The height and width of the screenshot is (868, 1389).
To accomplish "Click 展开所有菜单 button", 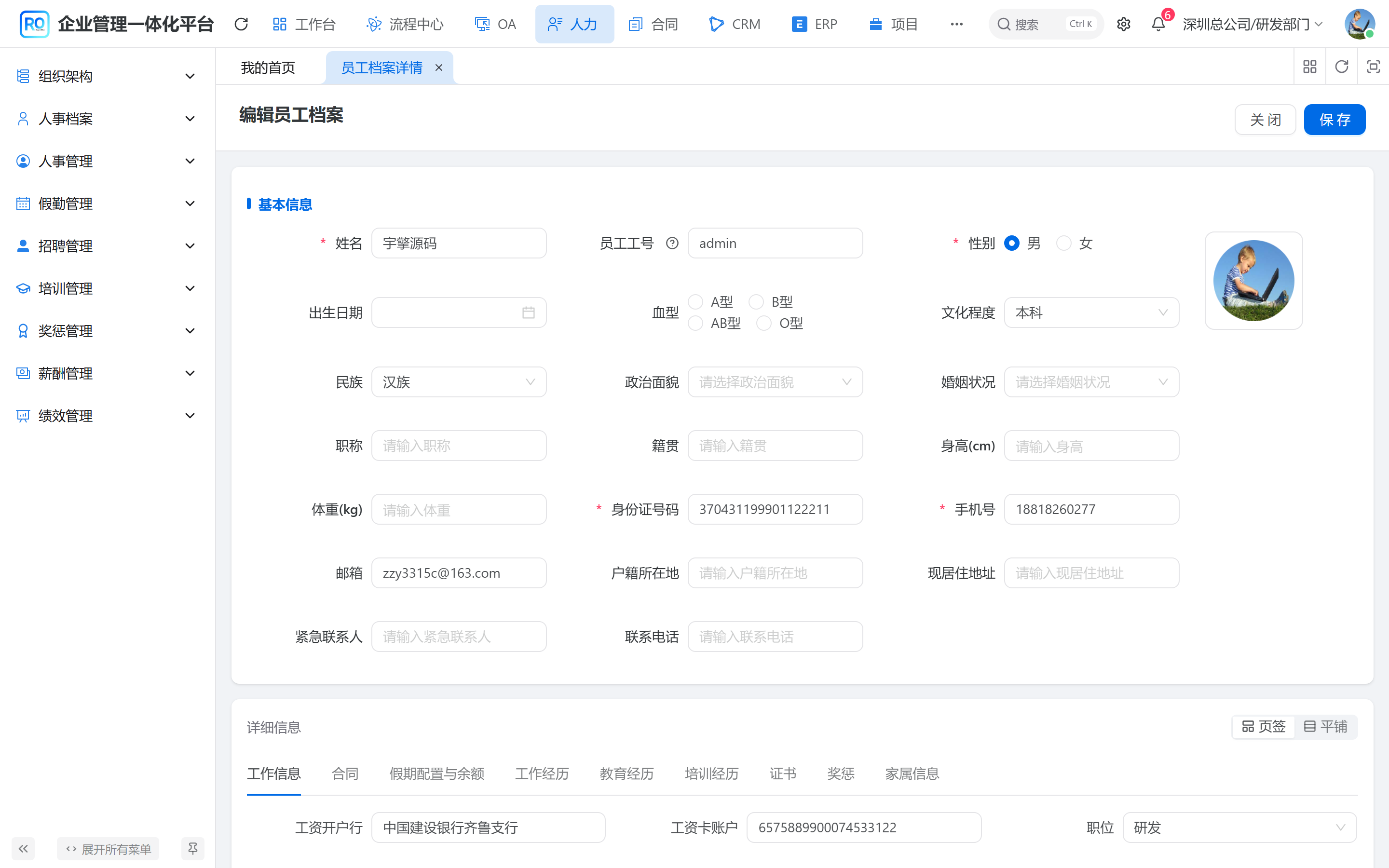I will click(108, 849).
